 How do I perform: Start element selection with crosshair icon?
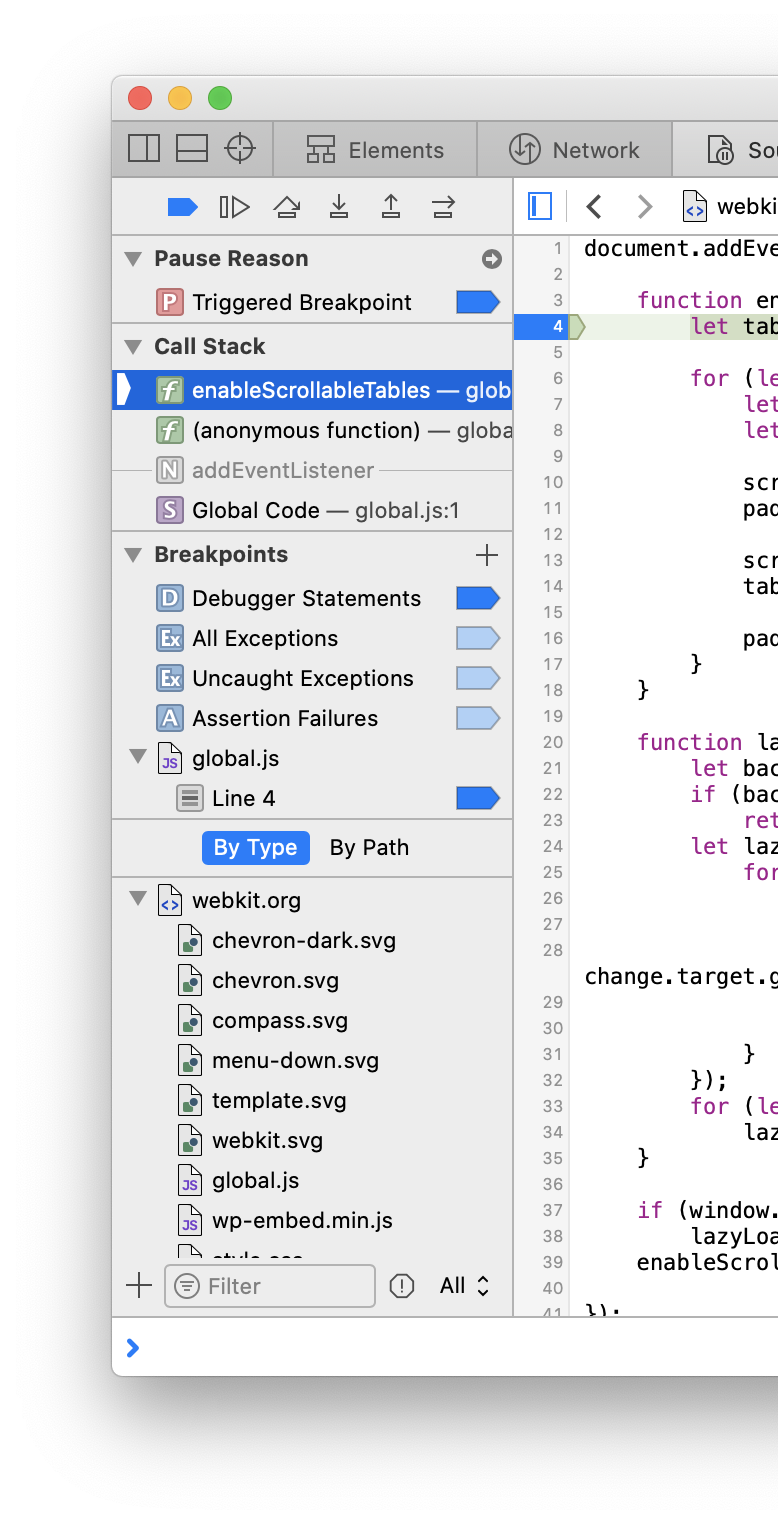240,149
